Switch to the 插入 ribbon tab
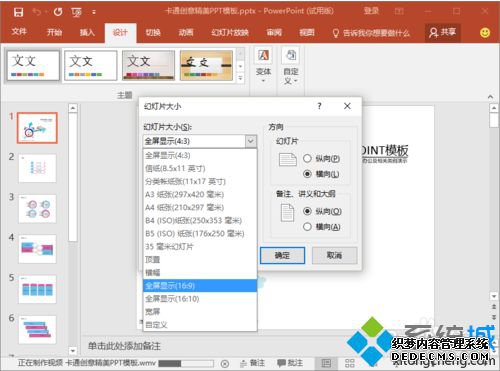The height and width of the screenshot is (371, 500). (x=87, y=32)
